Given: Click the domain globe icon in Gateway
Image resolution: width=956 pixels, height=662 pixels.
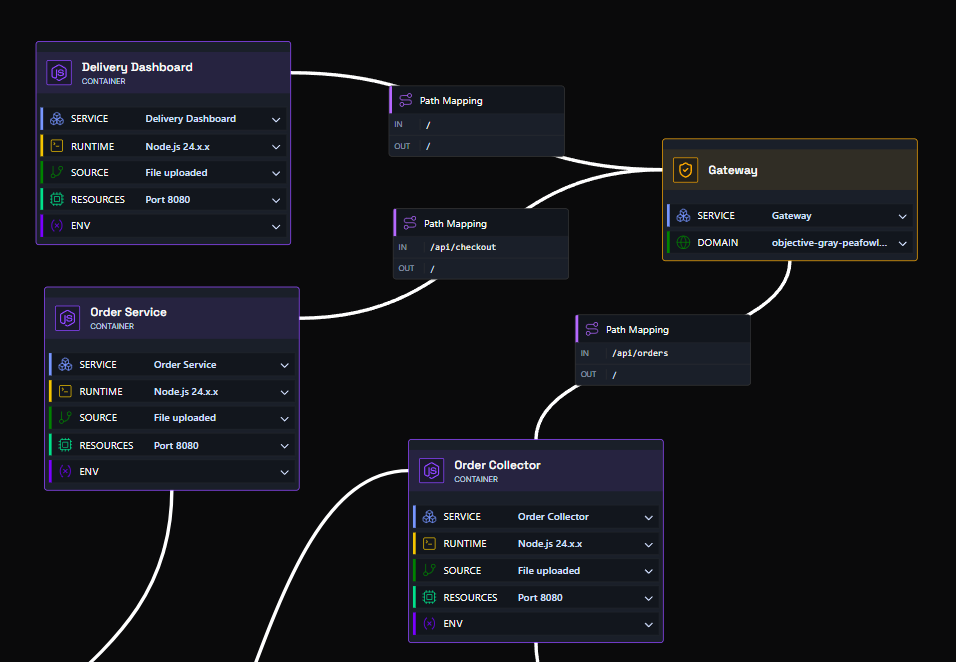Looking at the screenshot, I should coord(683,243).
